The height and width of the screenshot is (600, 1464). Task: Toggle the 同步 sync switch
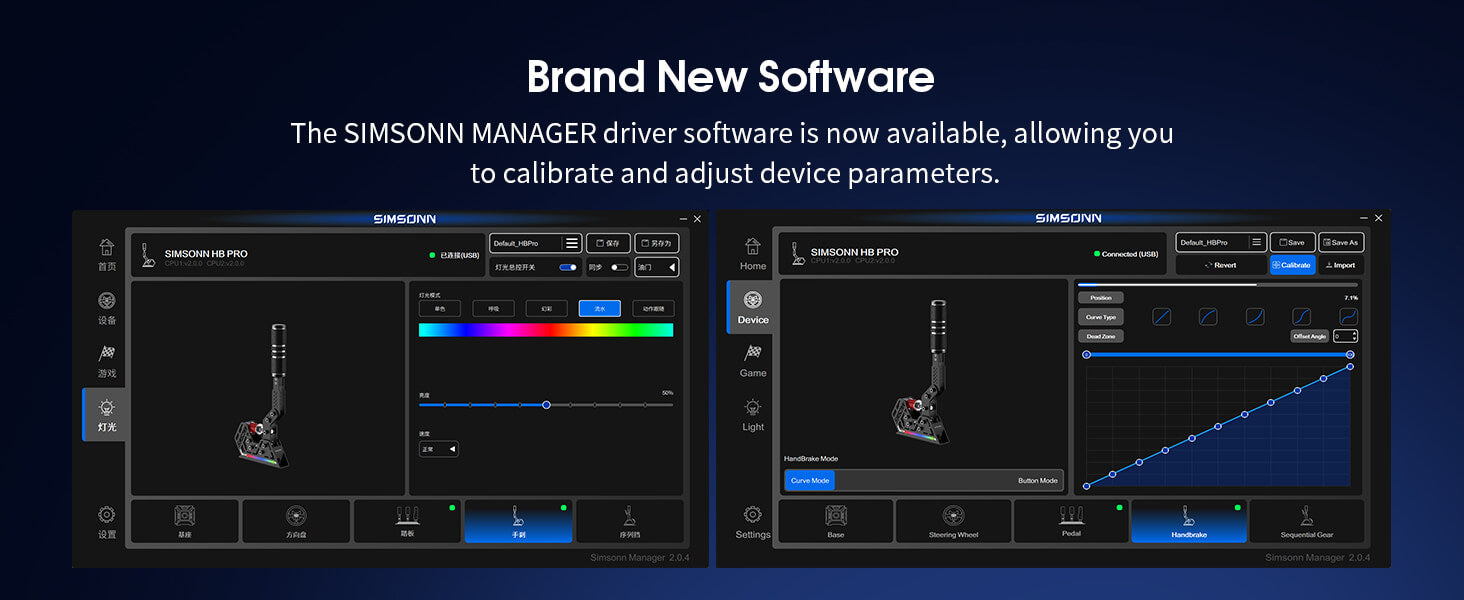[x=620, y=267]
